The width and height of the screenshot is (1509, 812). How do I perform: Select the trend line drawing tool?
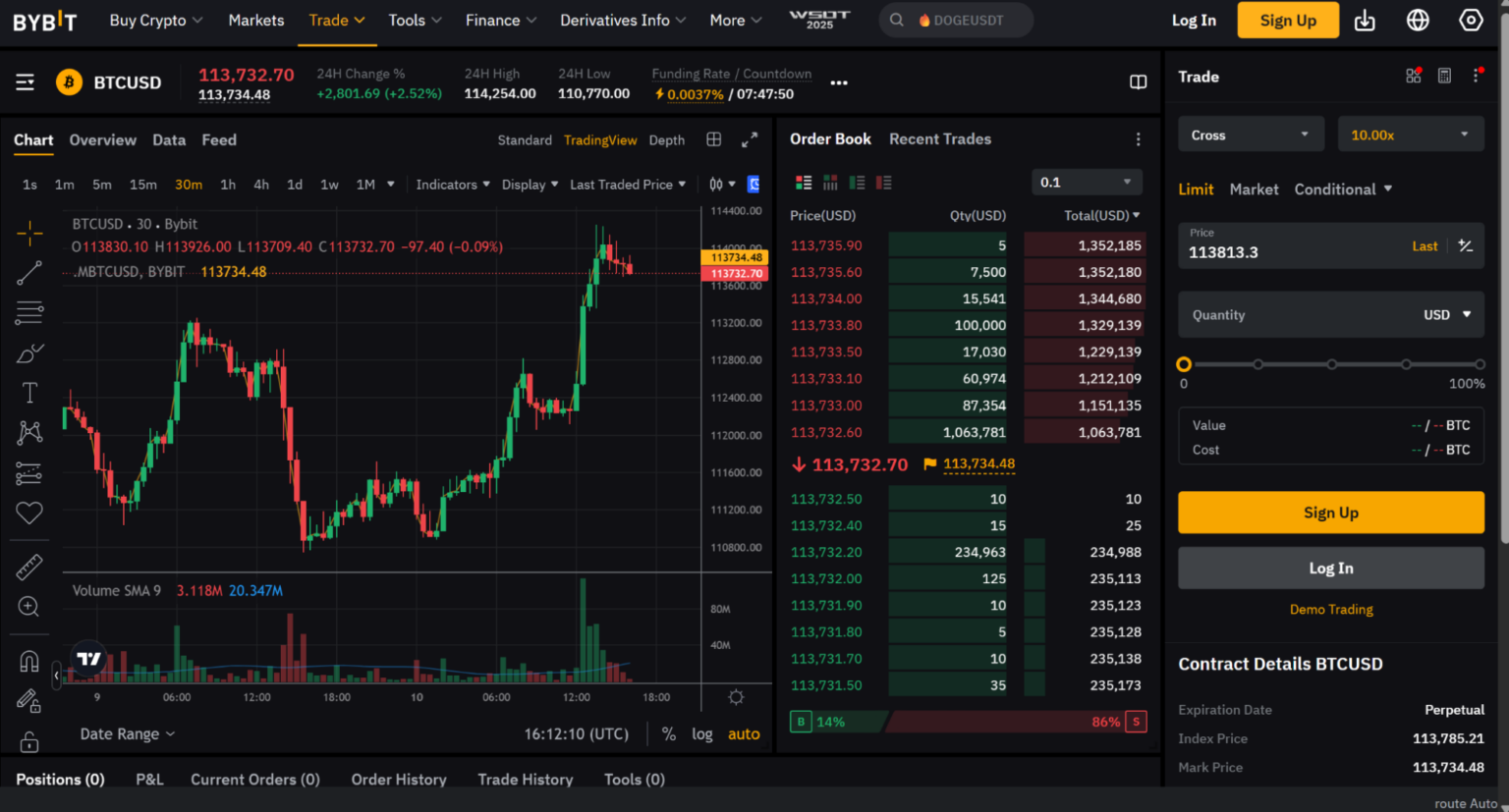(29, 273)
